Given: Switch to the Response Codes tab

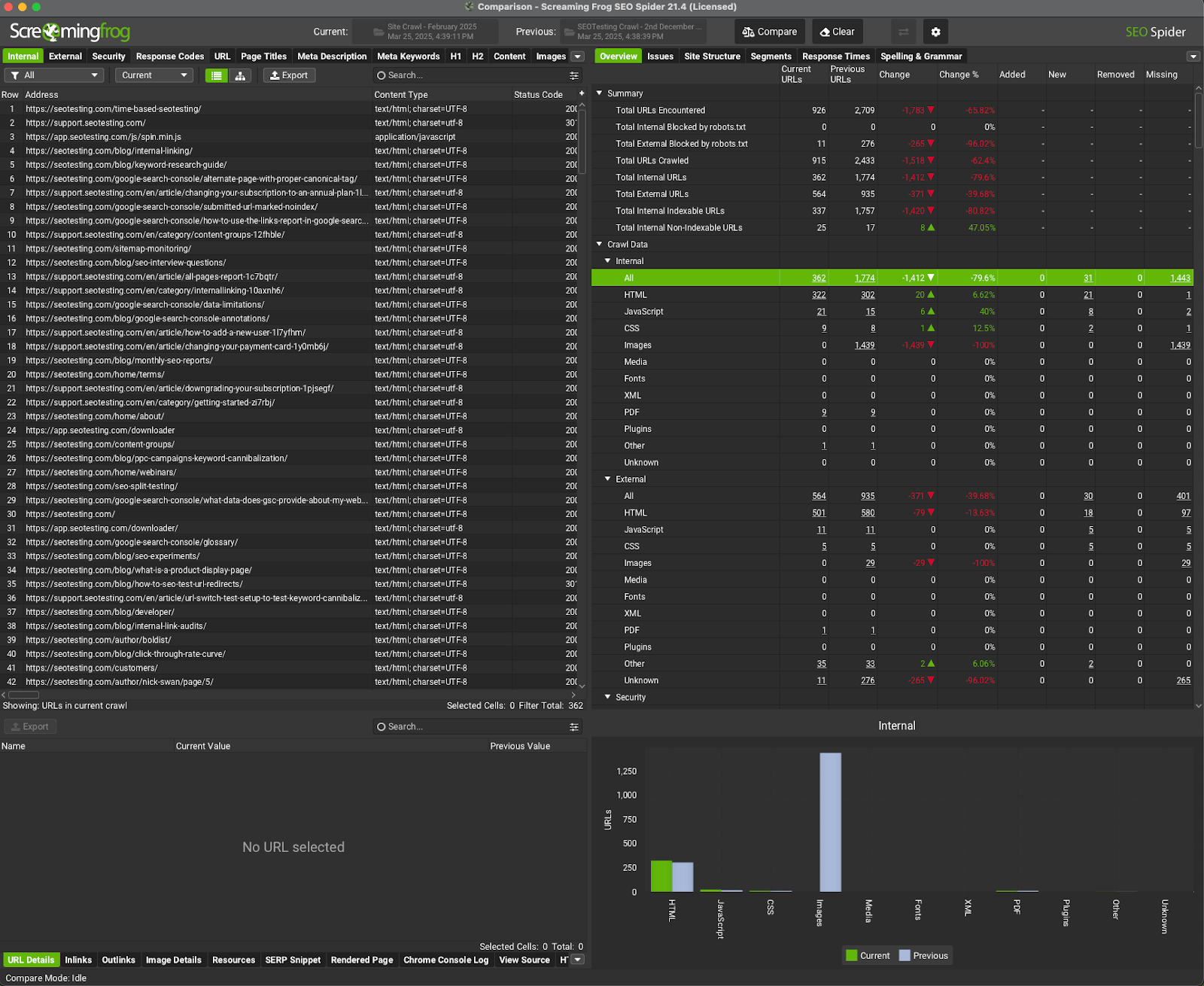Looking at the screenshot, I should (x=169, y=56).
